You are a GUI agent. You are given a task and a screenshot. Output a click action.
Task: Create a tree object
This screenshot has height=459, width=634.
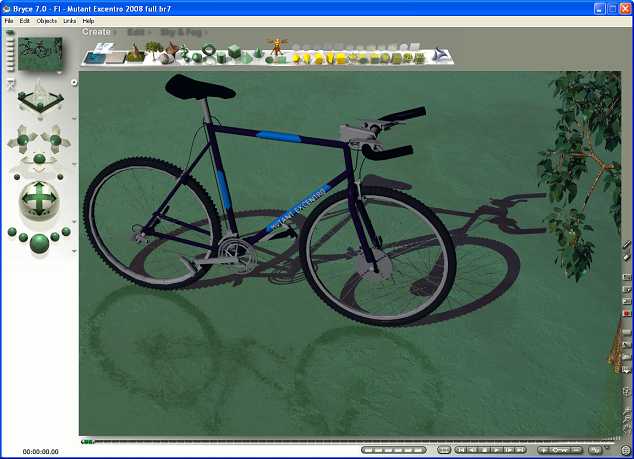pos(154,49)
